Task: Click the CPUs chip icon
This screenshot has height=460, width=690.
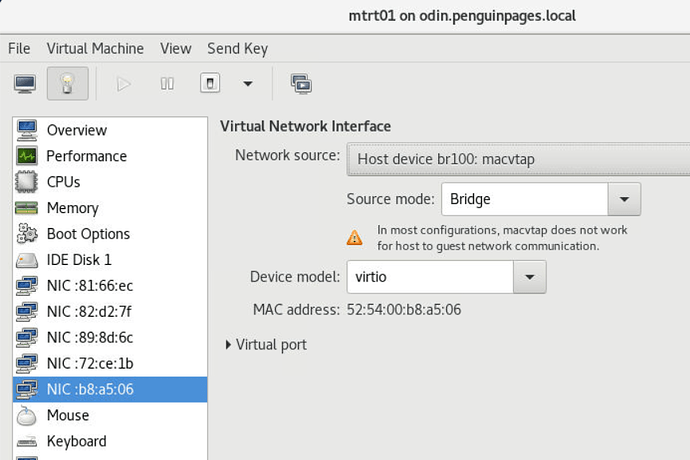Action: 27,182
